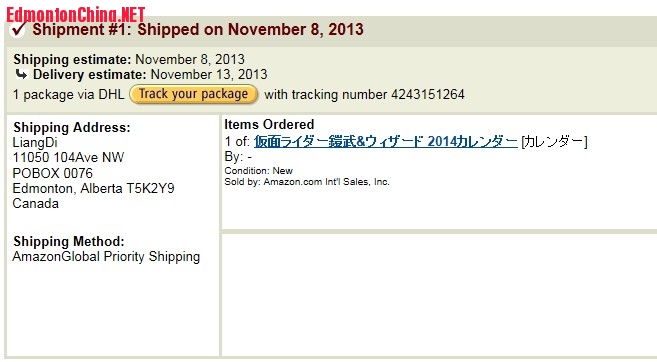Open the Kamen Rider 2014 calendar product link

385,142
